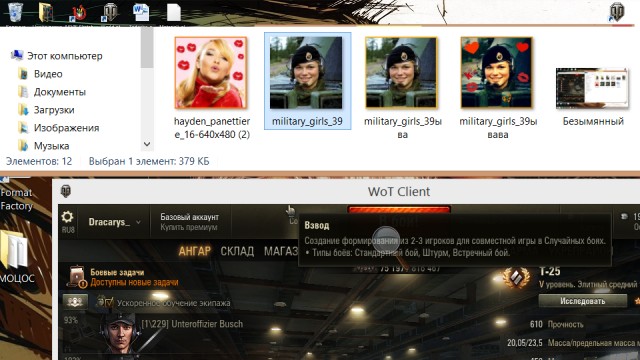
Task: Select the hayden_panettiere image thumbnail
Action: click(x=211, y=73)
